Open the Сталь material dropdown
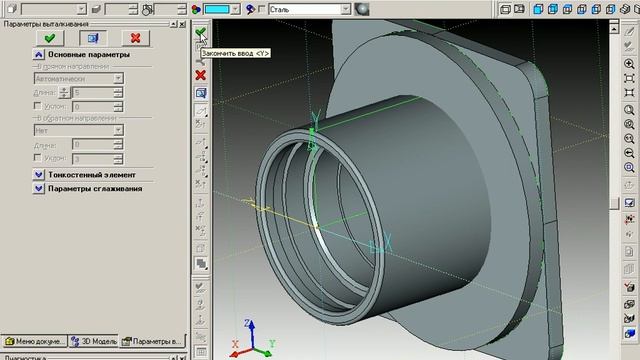 point(346,9)
